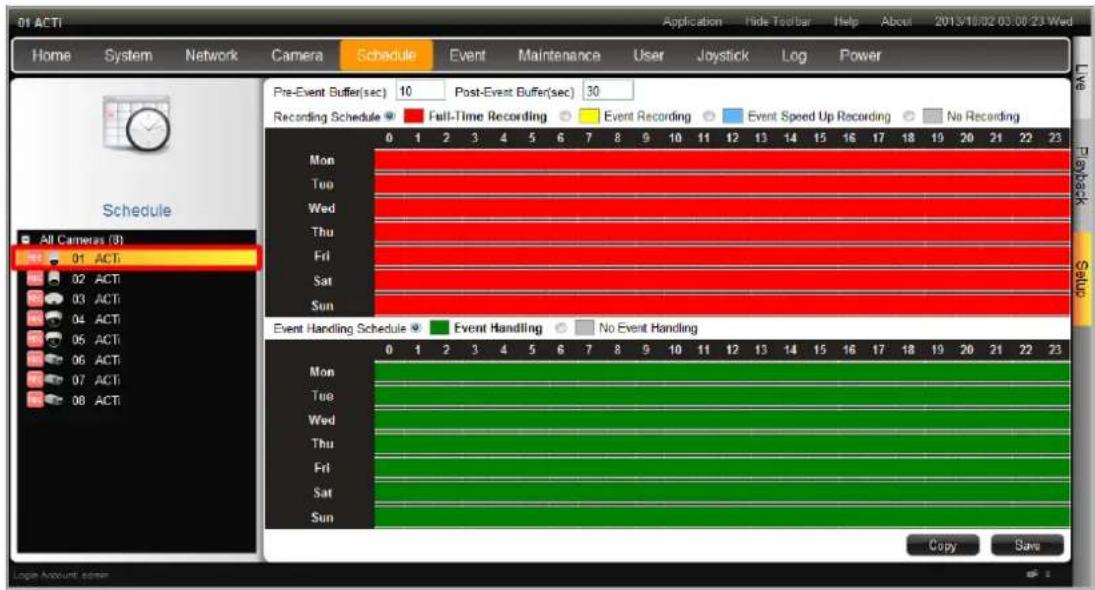Click Wed recording schedule row

[x=721, y=208]
